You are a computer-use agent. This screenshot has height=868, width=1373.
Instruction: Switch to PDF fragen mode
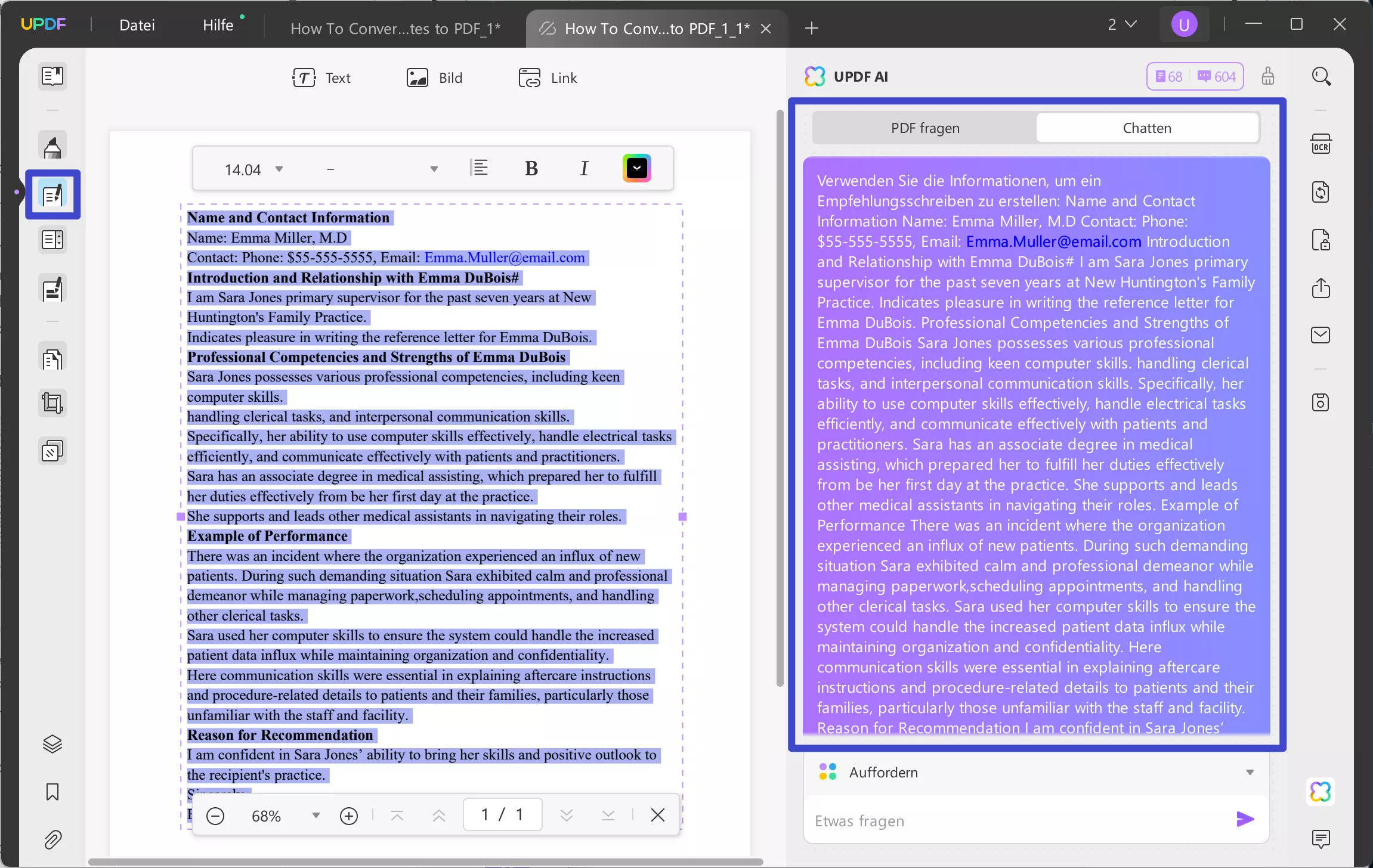pyautogui.click(x=925, y=128)
